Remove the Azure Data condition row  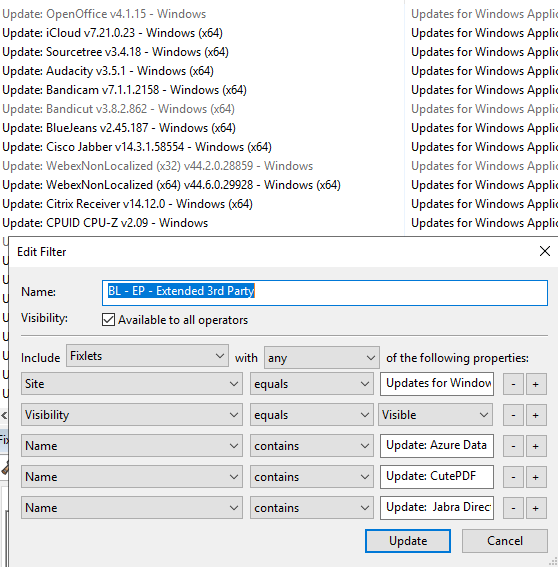(513, 446)
